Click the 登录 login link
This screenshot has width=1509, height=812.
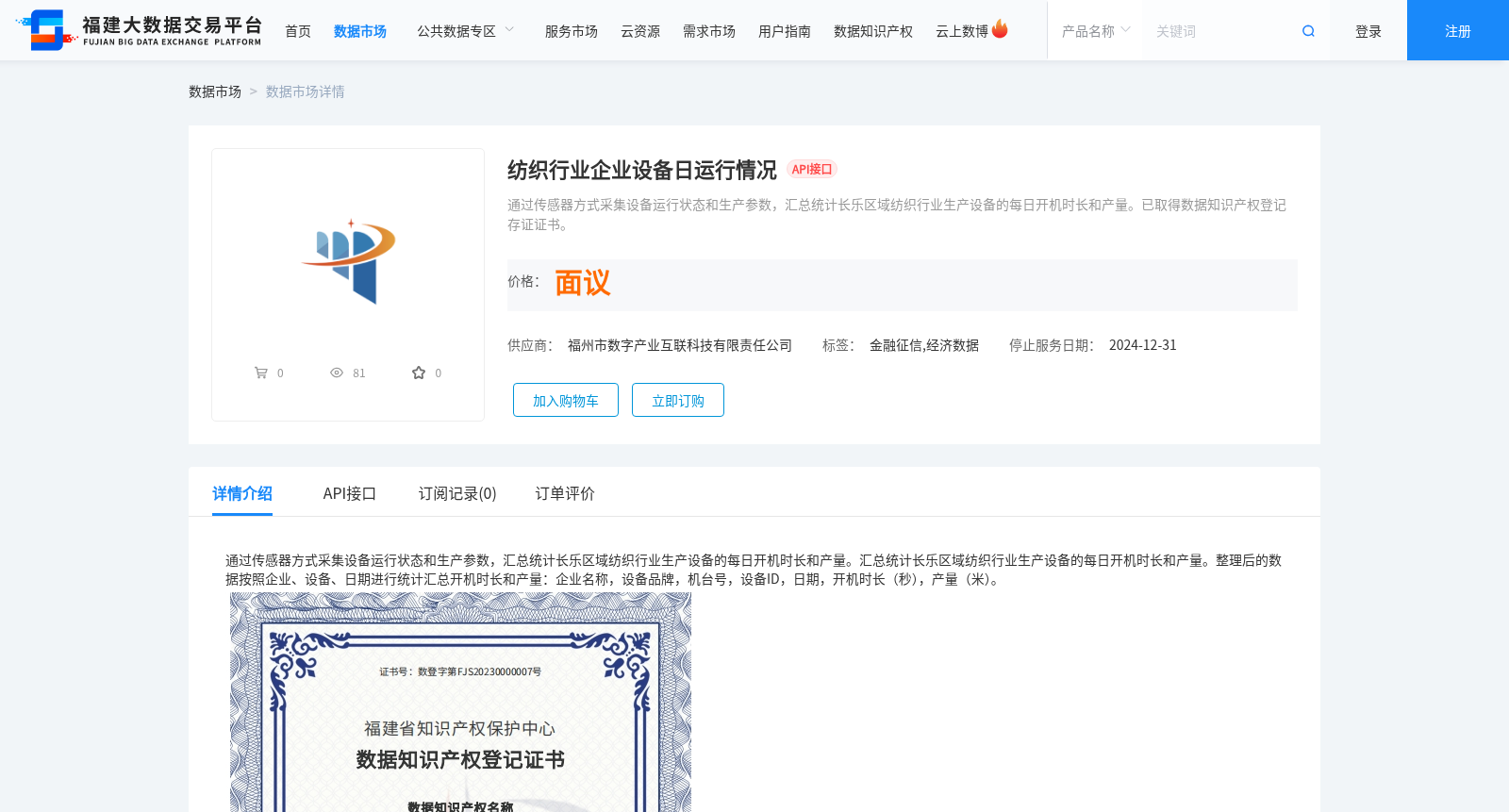tap(1368, 31)
